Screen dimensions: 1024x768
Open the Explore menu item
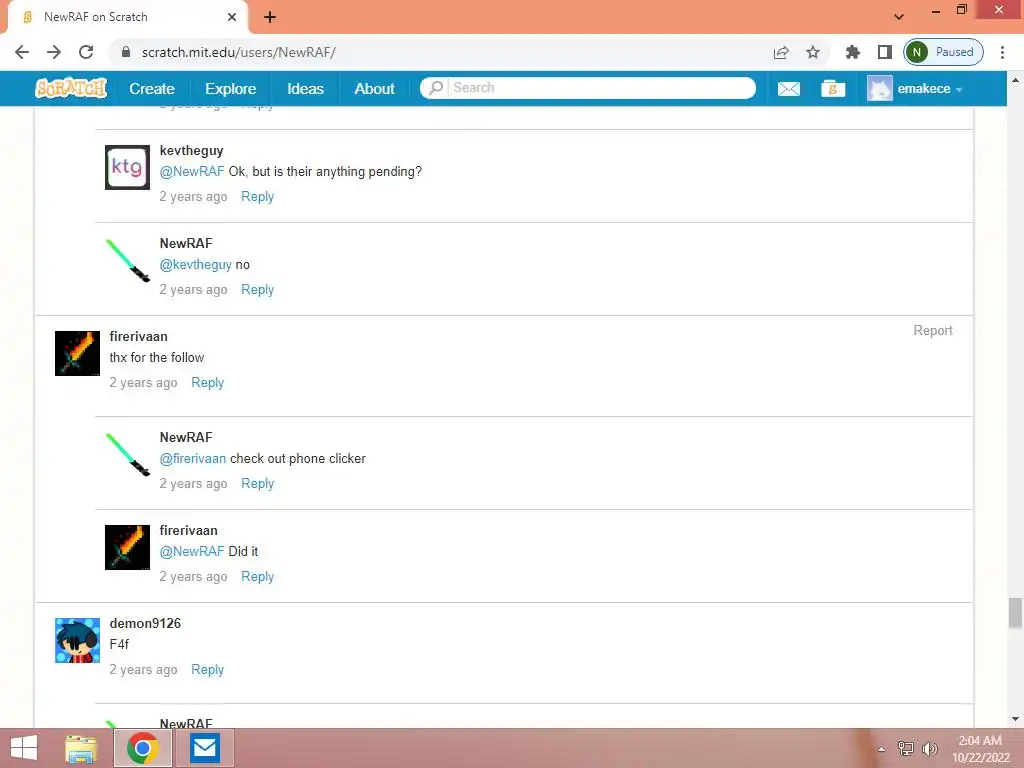click(231, 88)
